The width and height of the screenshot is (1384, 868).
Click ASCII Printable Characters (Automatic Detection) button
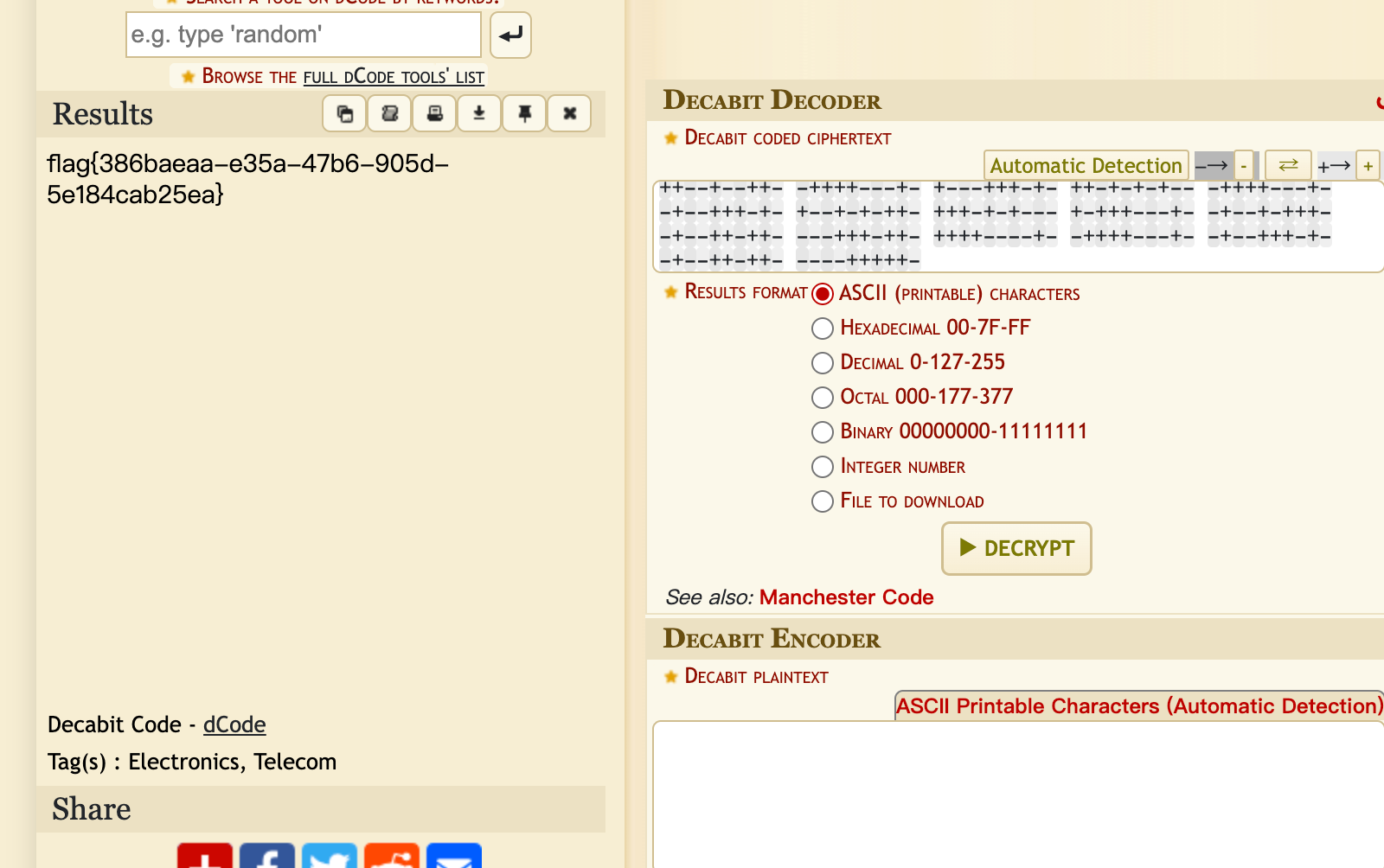[1139, 706]
